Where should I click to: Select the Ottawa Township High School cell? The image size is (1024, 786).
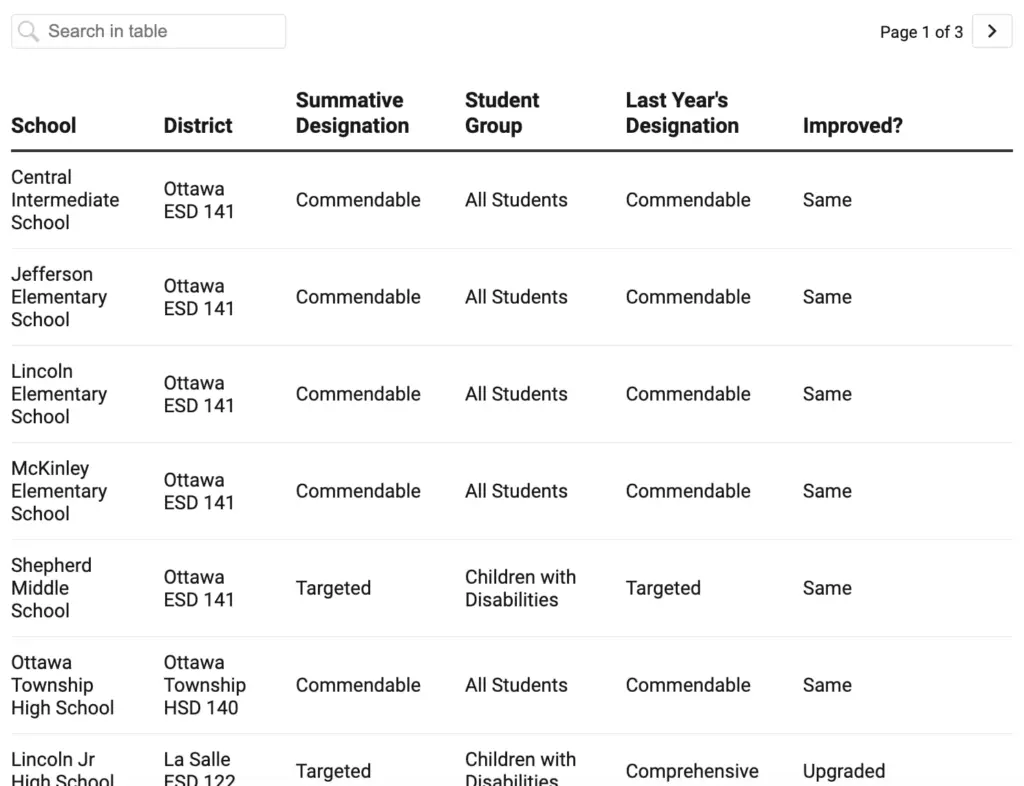pos(62,685)
